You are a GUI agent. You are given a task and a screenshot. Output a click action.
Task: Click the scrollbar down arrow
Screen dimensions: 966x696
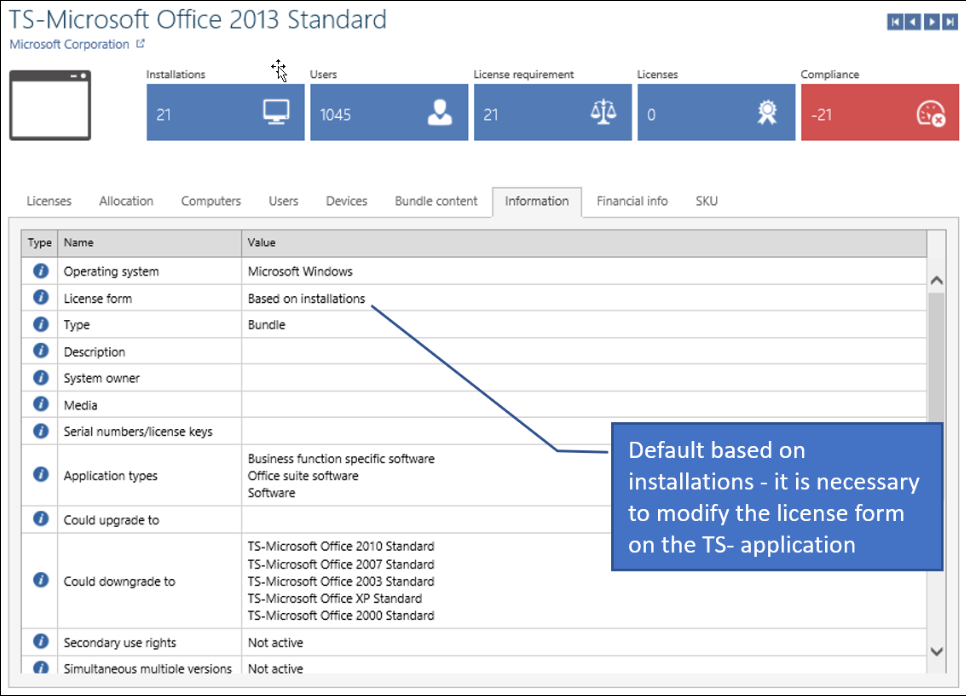pyautogui.click(x=938, y=651)
